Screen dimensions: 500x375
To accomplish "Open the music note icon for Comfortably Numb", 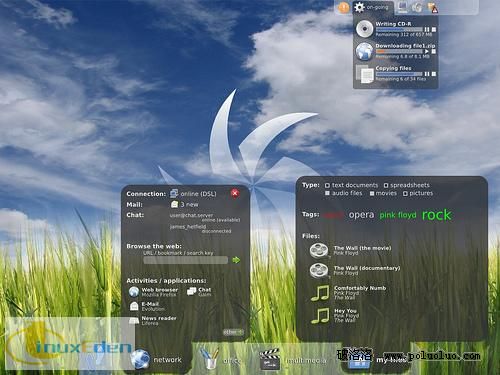I will coord(320,293).
